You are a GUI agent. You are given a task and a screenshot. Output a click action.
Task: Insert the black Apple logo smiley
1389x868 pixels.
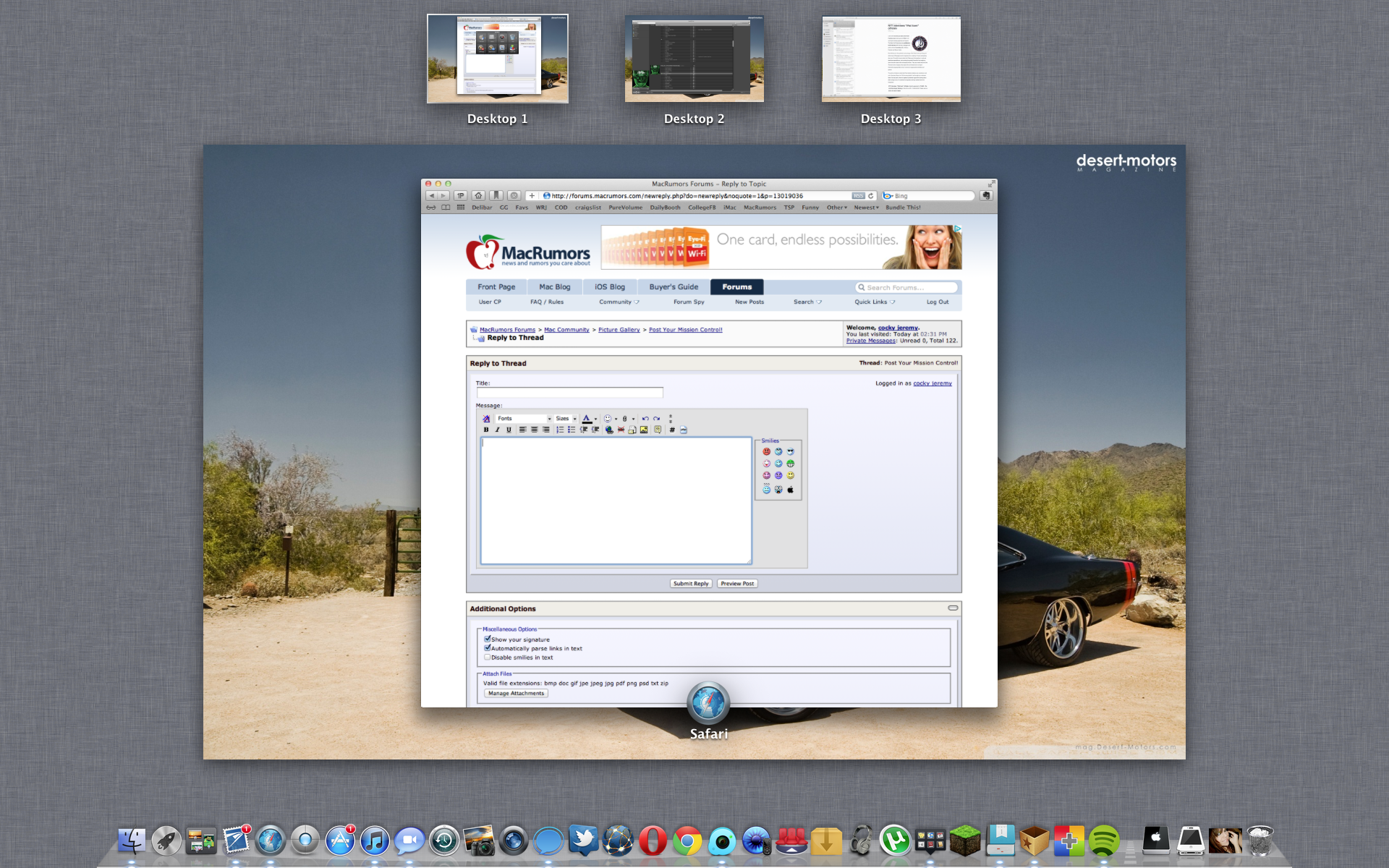(x=790, y=490)
